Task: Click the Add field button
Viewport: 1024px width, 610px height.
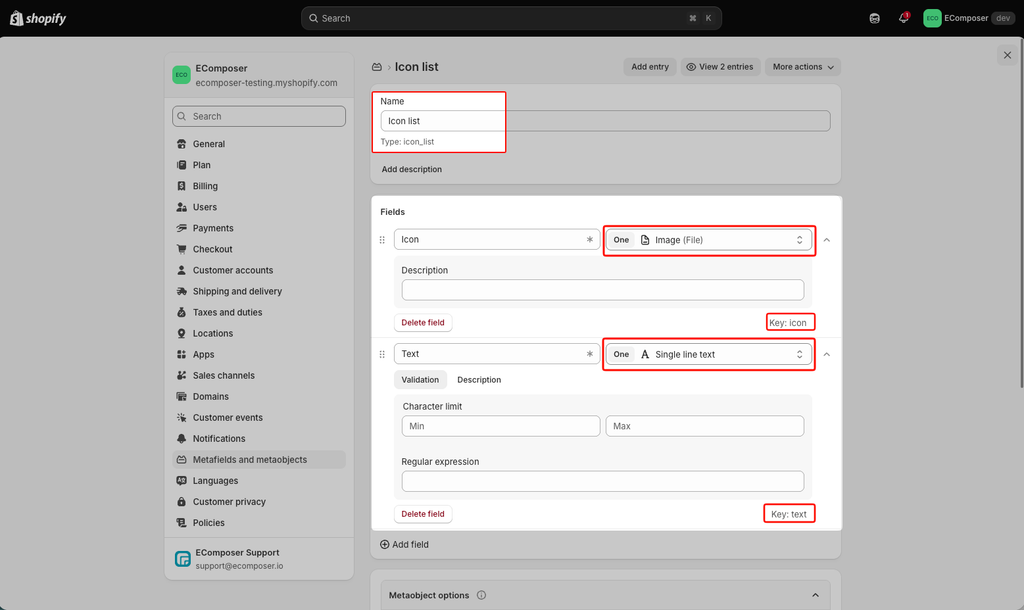Action: coord(404,544)
